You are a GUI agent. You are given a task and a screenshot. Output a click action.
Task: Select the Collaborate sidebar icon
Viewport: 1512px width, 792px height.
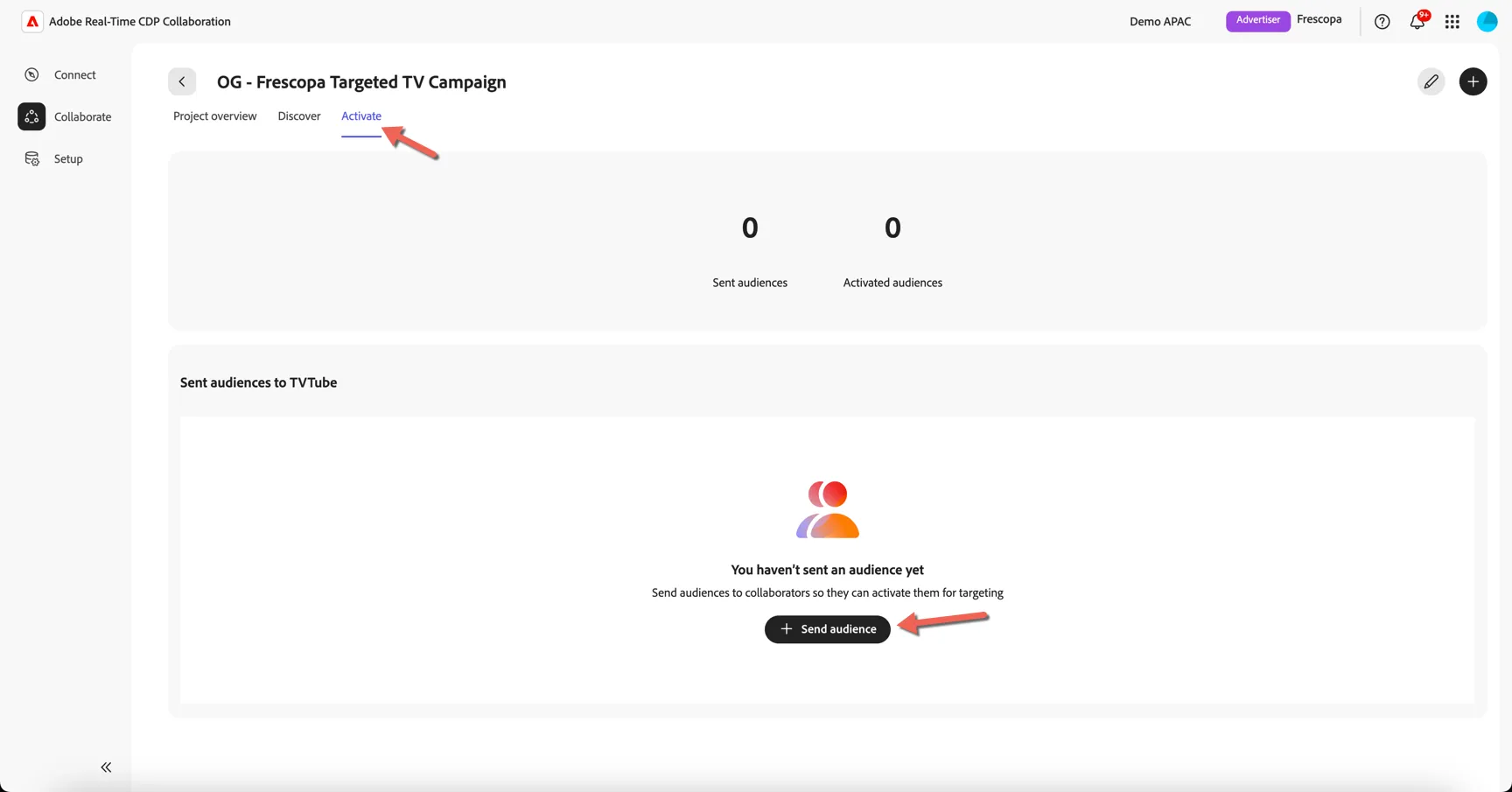pos(31,116)
